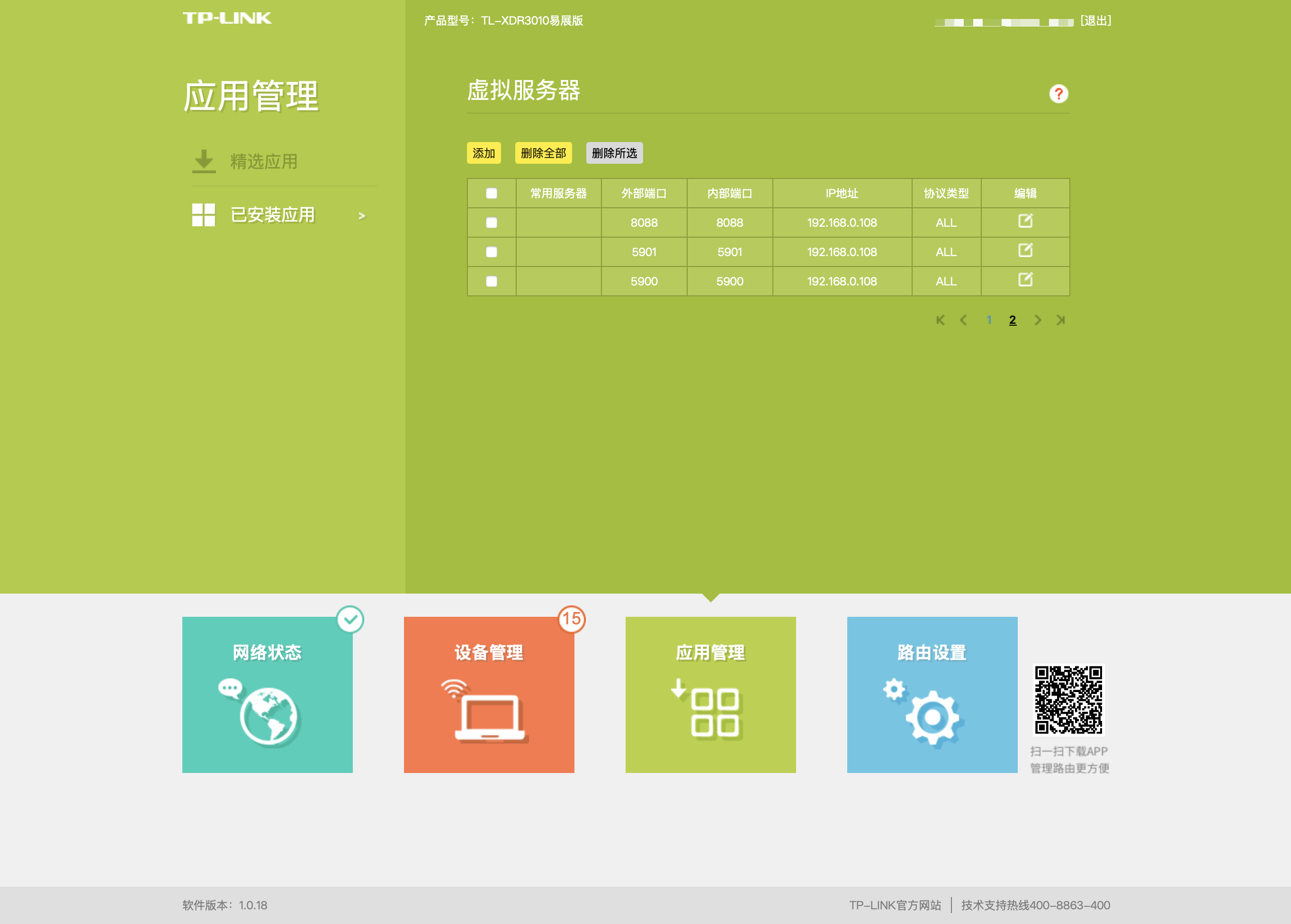Image resolution: width=1291 pixels, height=924 pixels.
Task: Click the red help question mark icon
Action: pyautogui.click(x=1058, y=94)
